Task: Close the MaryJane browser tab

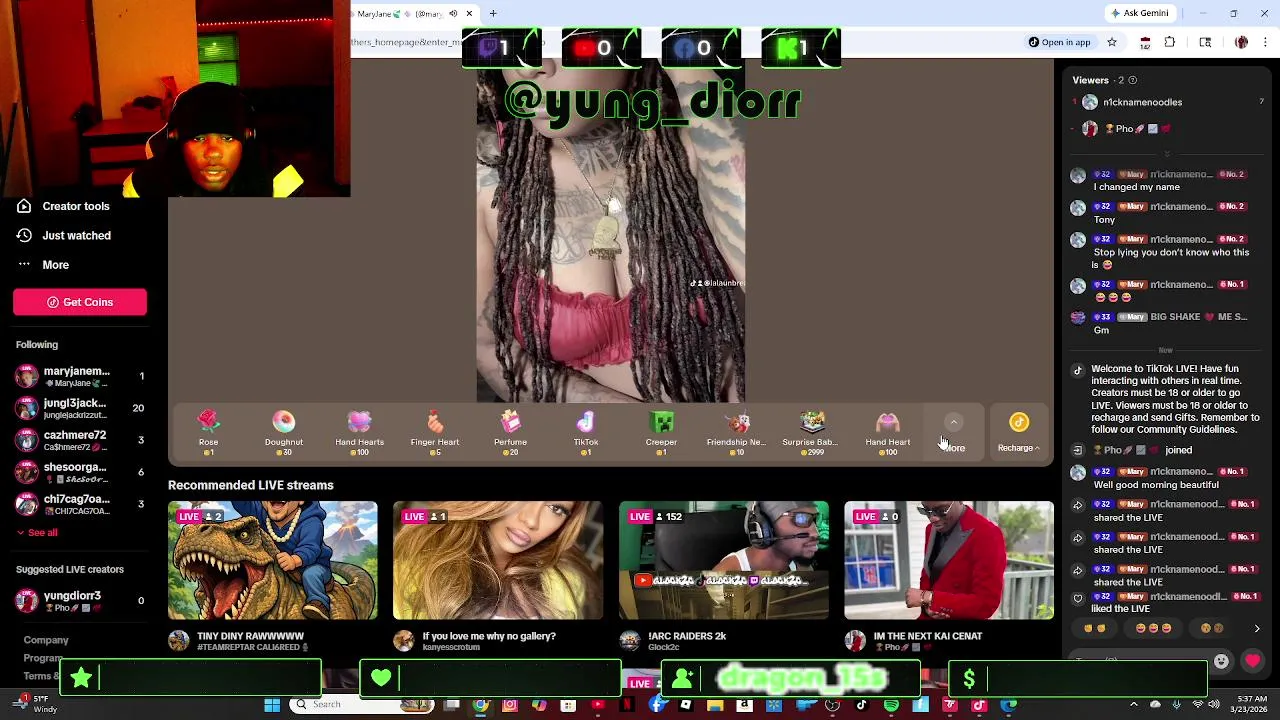Action: pos(469,14)
